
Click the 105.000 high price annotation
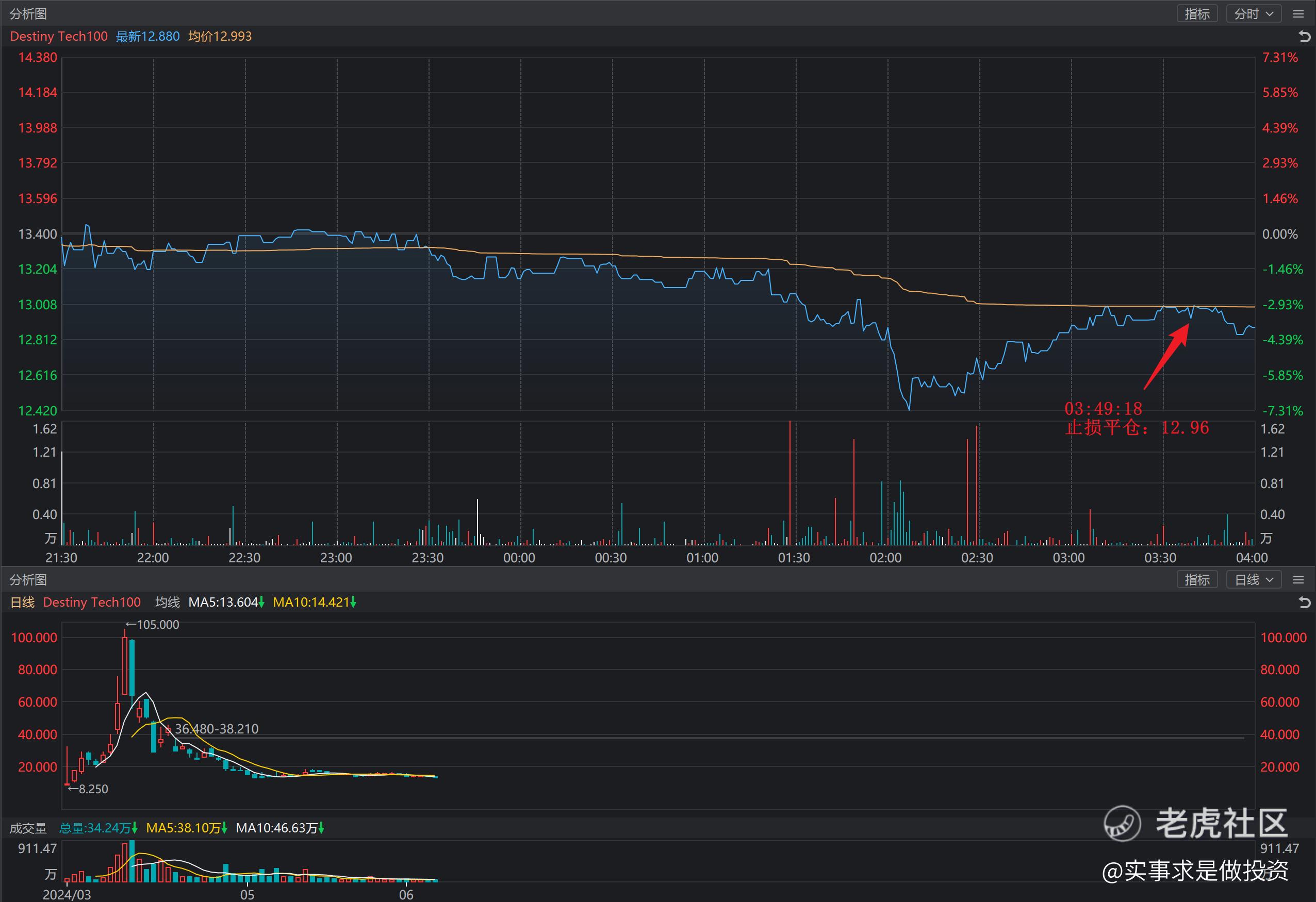tap(152, 625)
